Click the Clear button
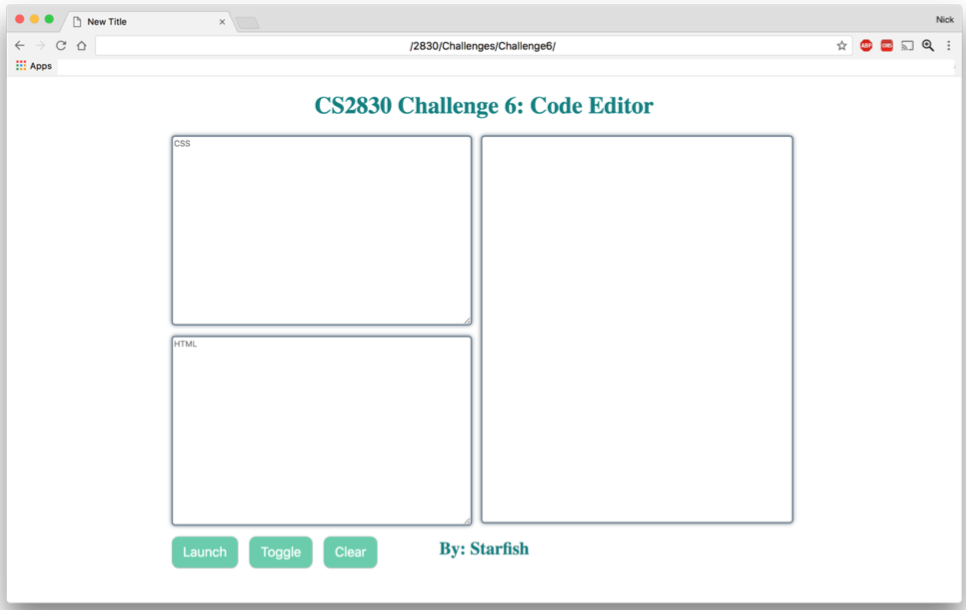 click(x=351, y=552)
